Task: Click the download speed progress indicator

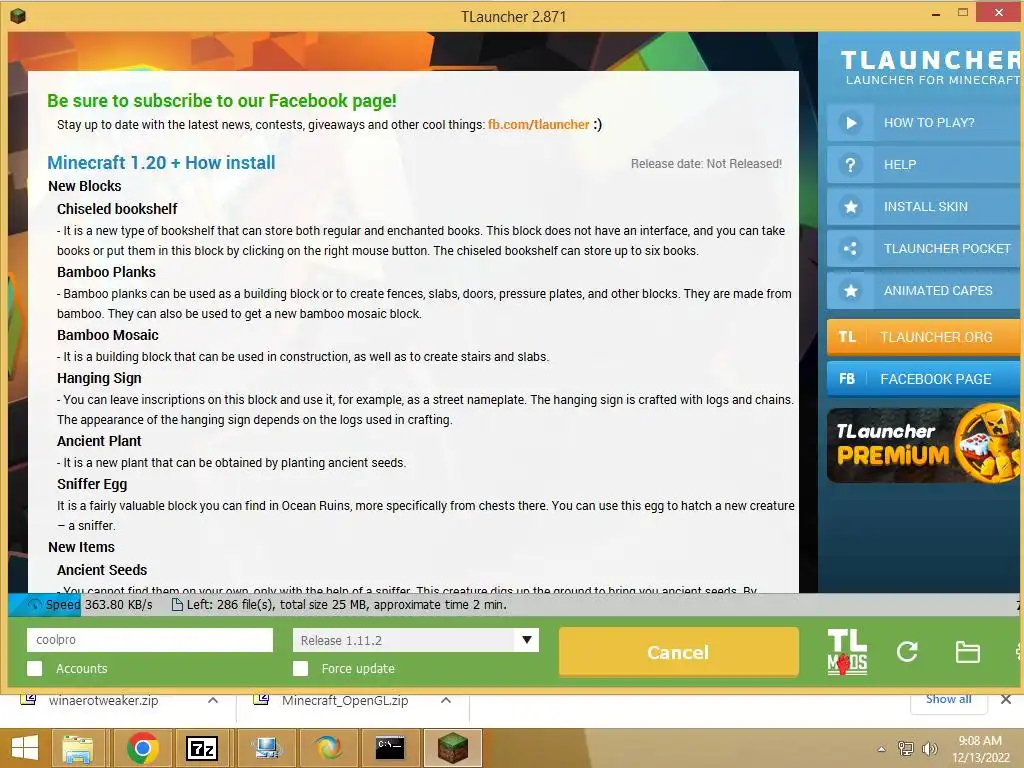Action: pos(89,605)
